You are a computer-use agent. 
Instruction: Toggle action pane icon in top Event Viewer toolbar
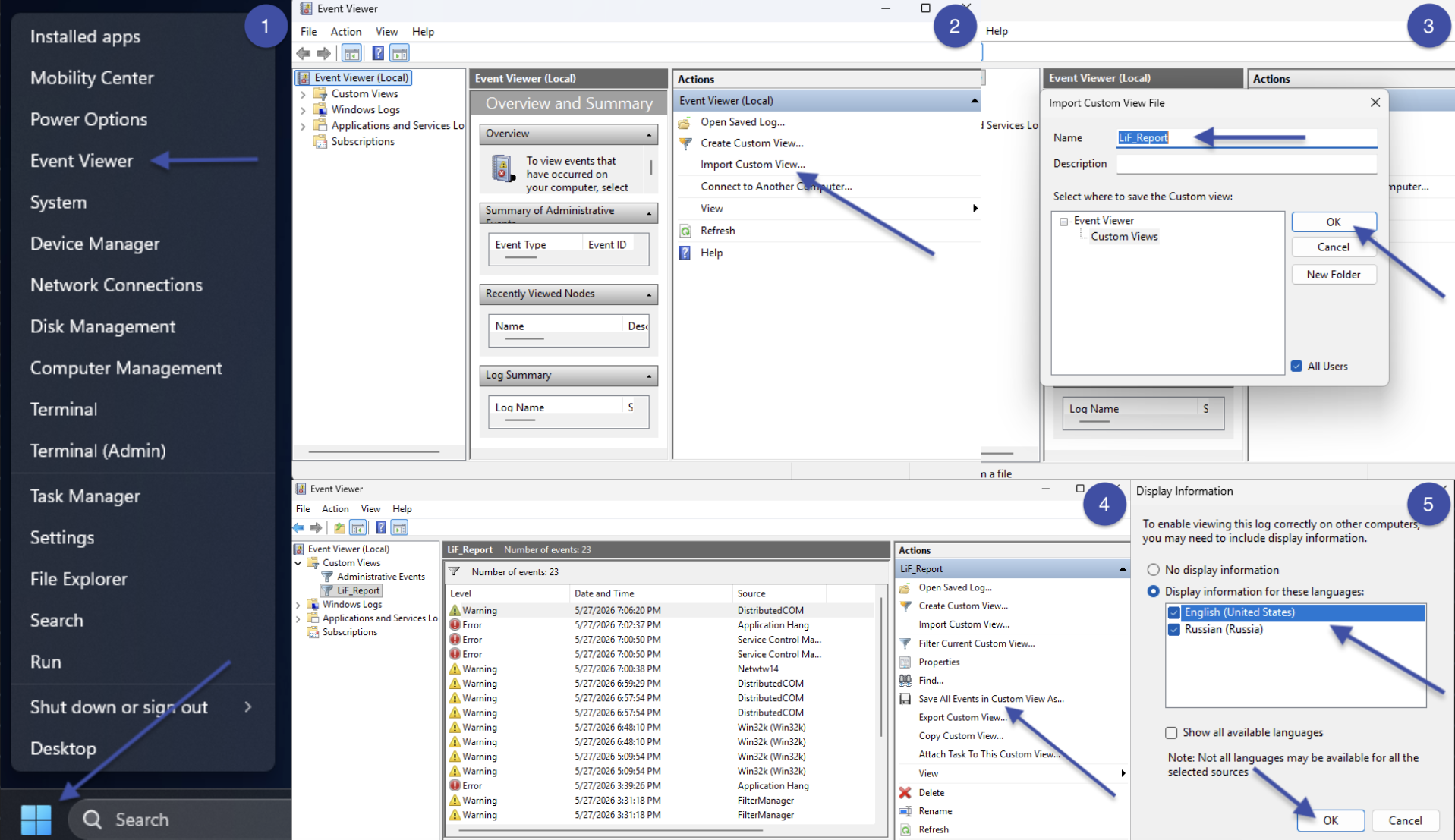(399, 53)
